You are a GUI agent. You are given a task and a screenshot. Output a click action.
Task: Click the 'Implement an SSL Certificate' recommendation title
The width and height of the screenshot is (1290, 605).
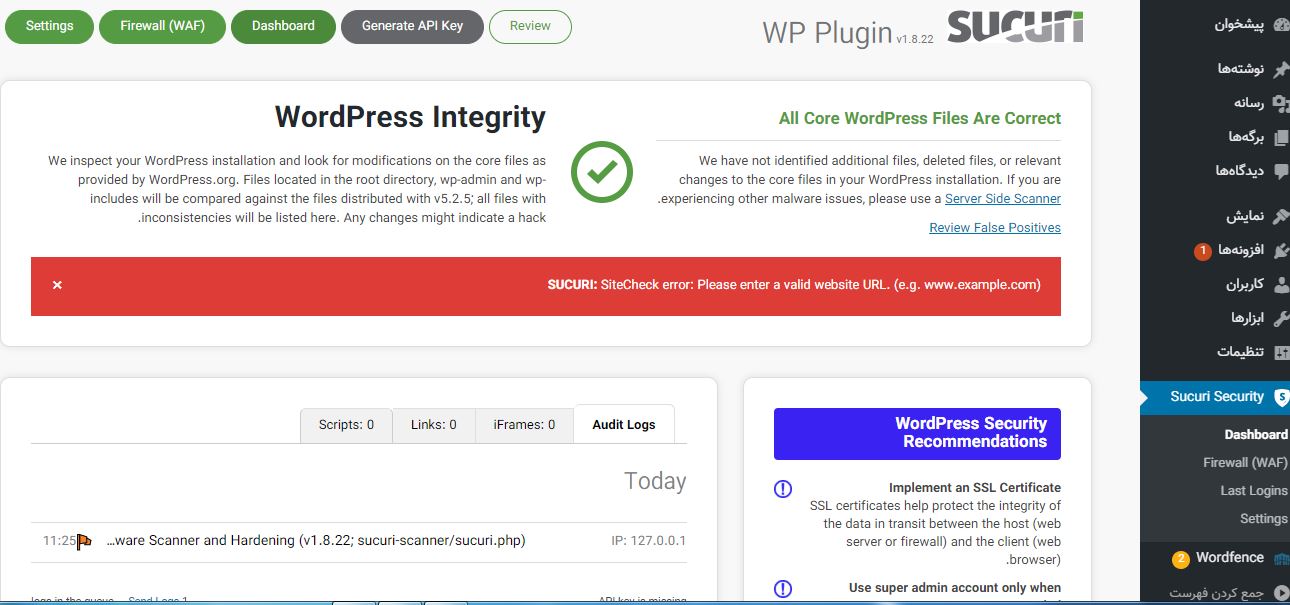975,488
